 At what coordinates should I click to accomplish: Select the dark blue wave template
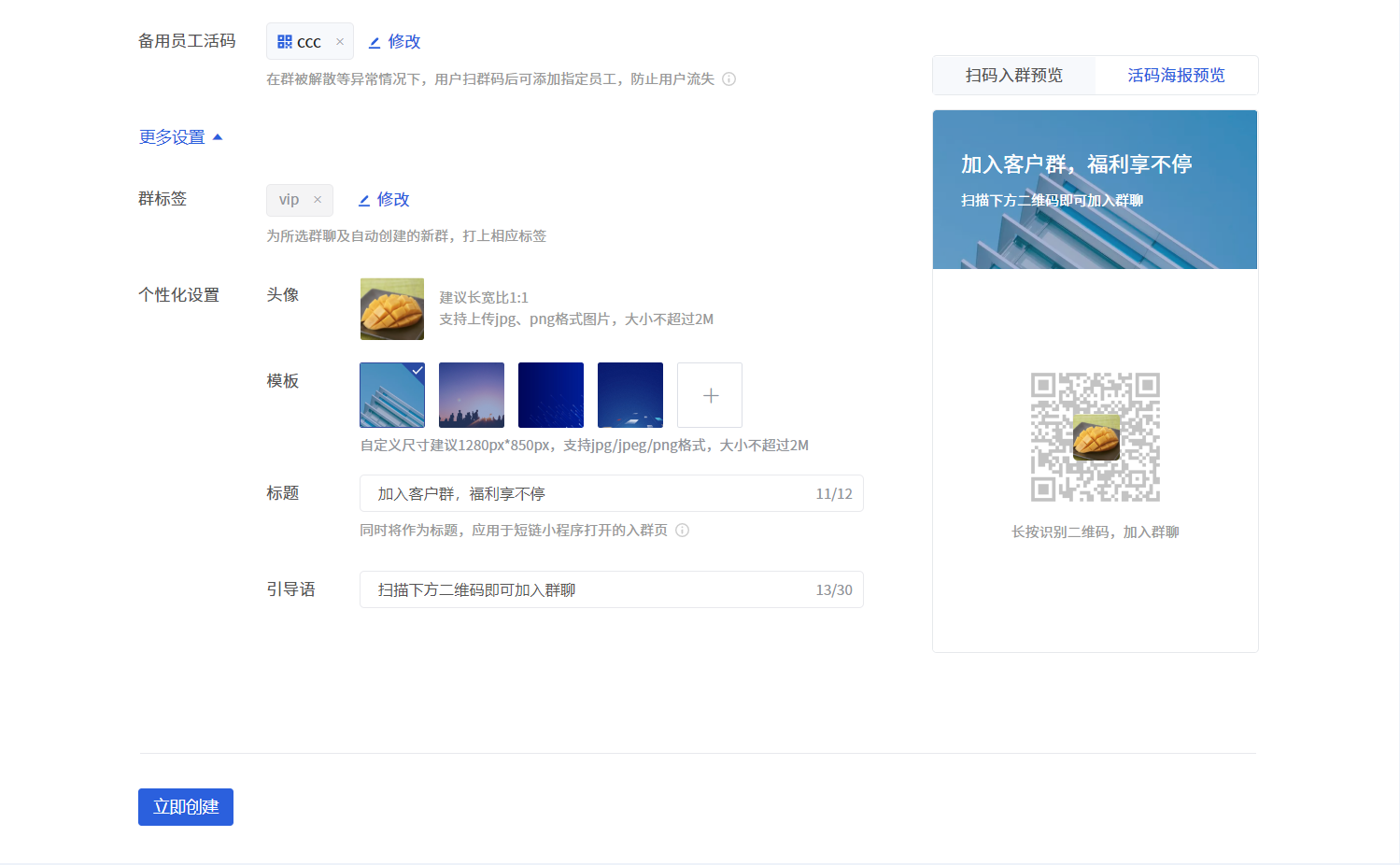pos(551,395)
